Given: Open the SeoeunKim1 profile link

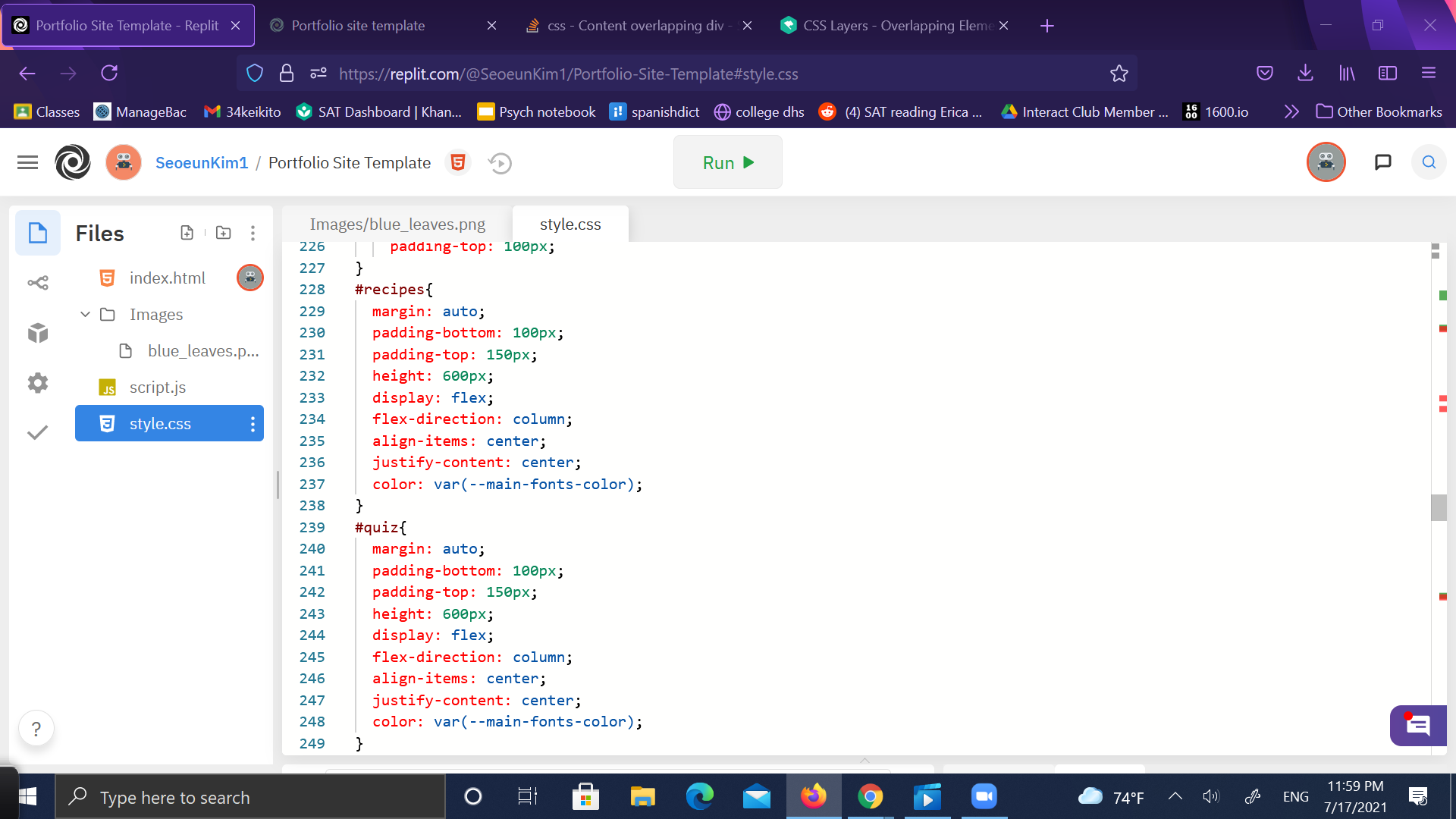Looking at the screenshot, I should click(202, 163).
